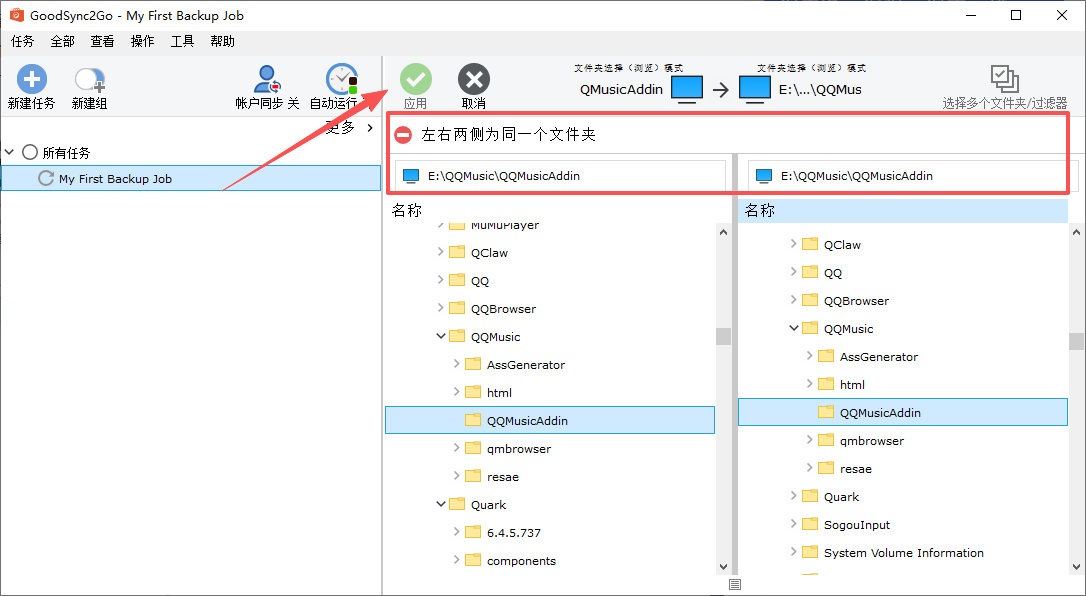Click the QClaw folder icon in left tree
The image size is (1086, 596).
coord(456,252)
